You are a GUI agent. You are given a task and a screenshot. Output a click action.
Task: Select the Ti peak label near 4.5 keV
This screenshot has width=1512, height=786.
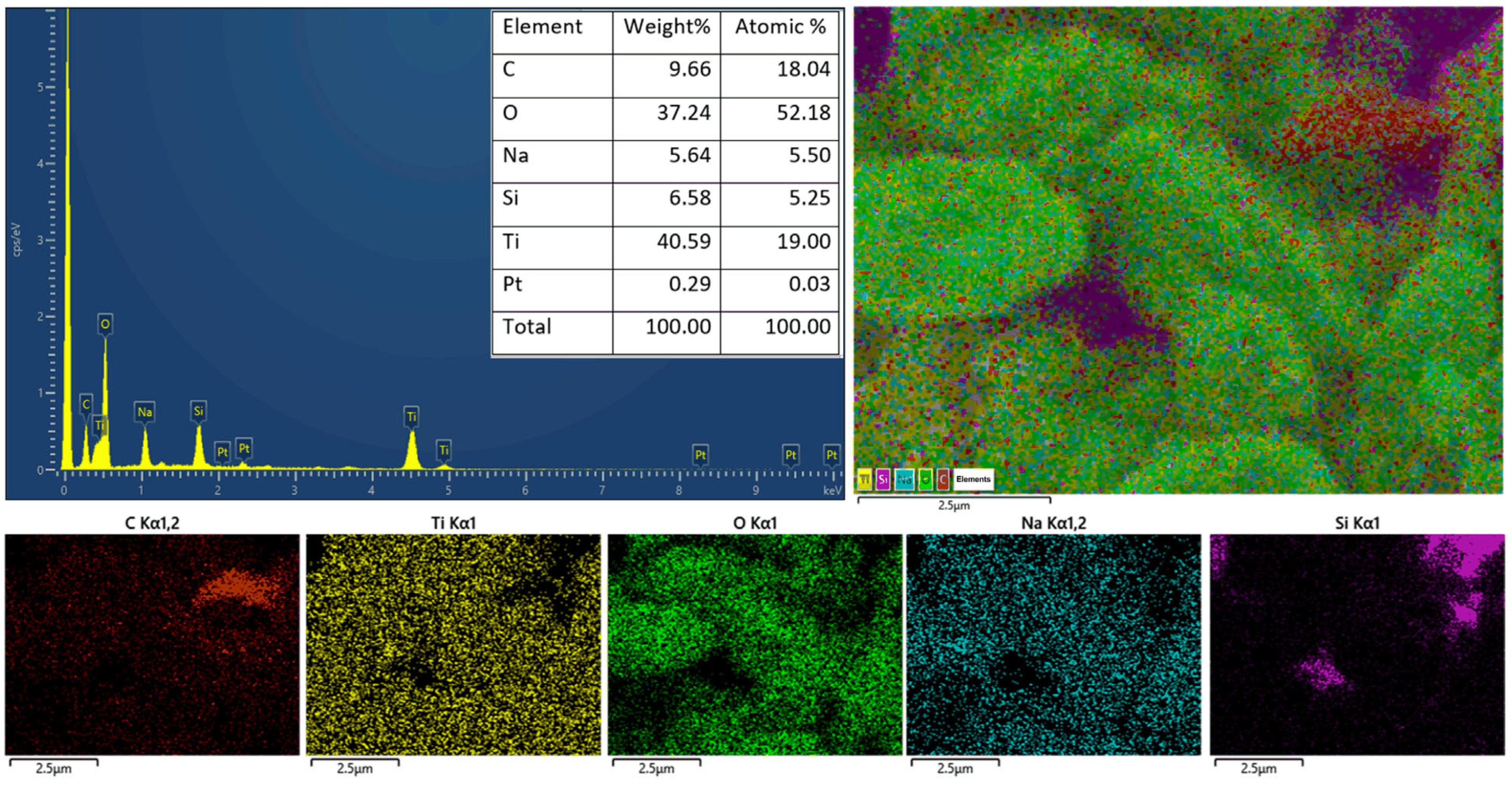[411, 417]
